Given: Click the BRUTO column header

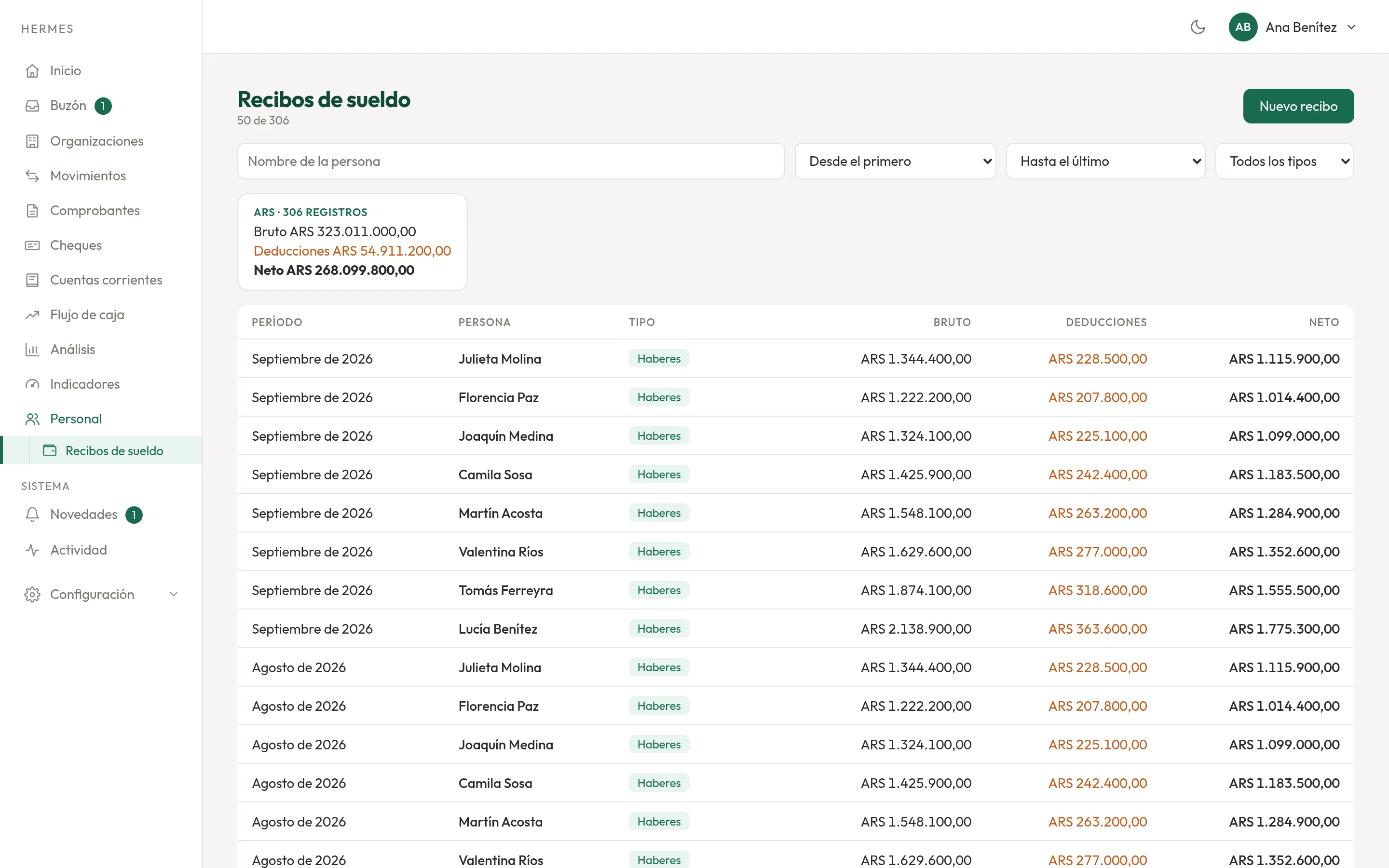Looking at the screenshot, I should point(952,322).
